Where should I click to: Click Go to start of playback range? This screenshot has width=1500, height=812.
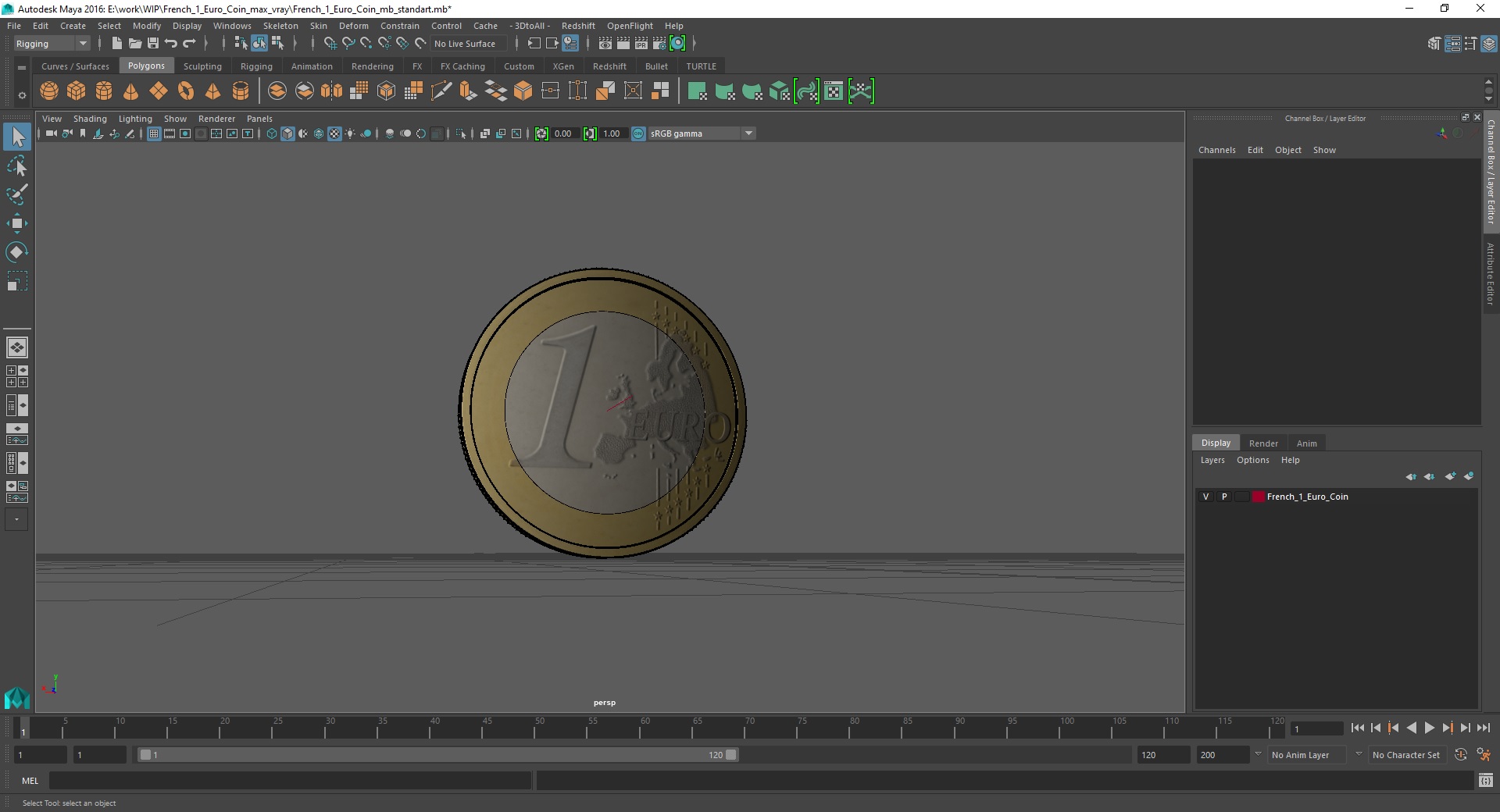point(1357,728)
